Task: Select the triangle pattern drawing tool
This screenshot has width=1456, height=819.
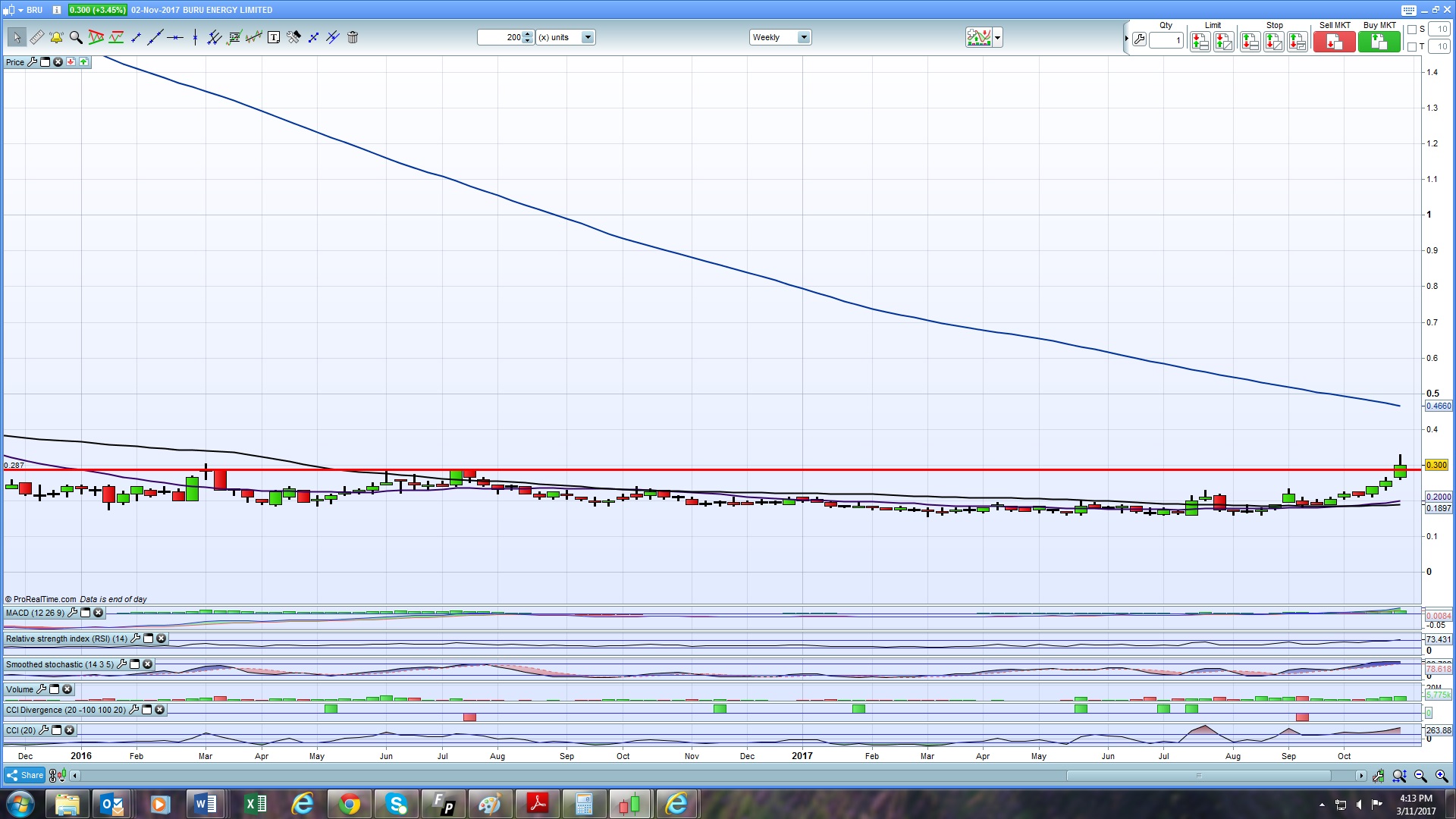Action: pos(96,37)
